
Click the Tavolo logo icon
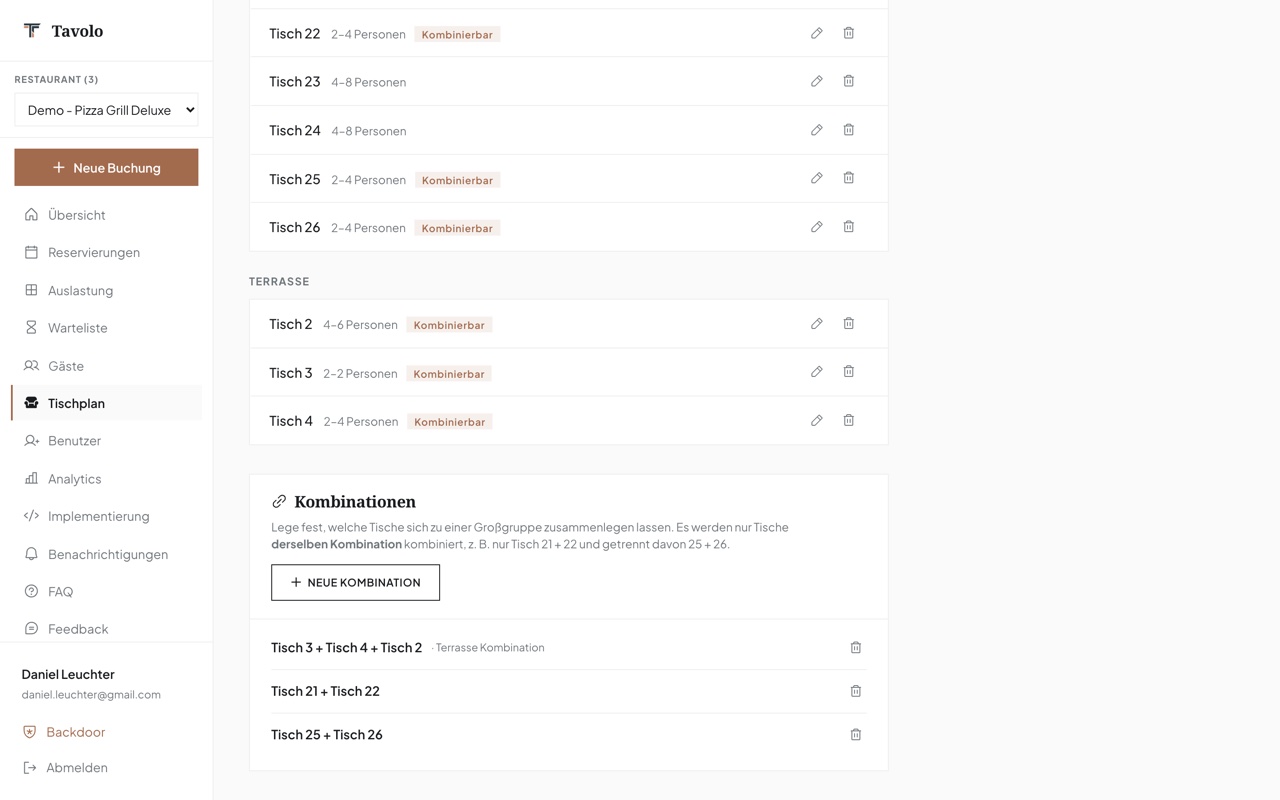[x=32, y=31]
